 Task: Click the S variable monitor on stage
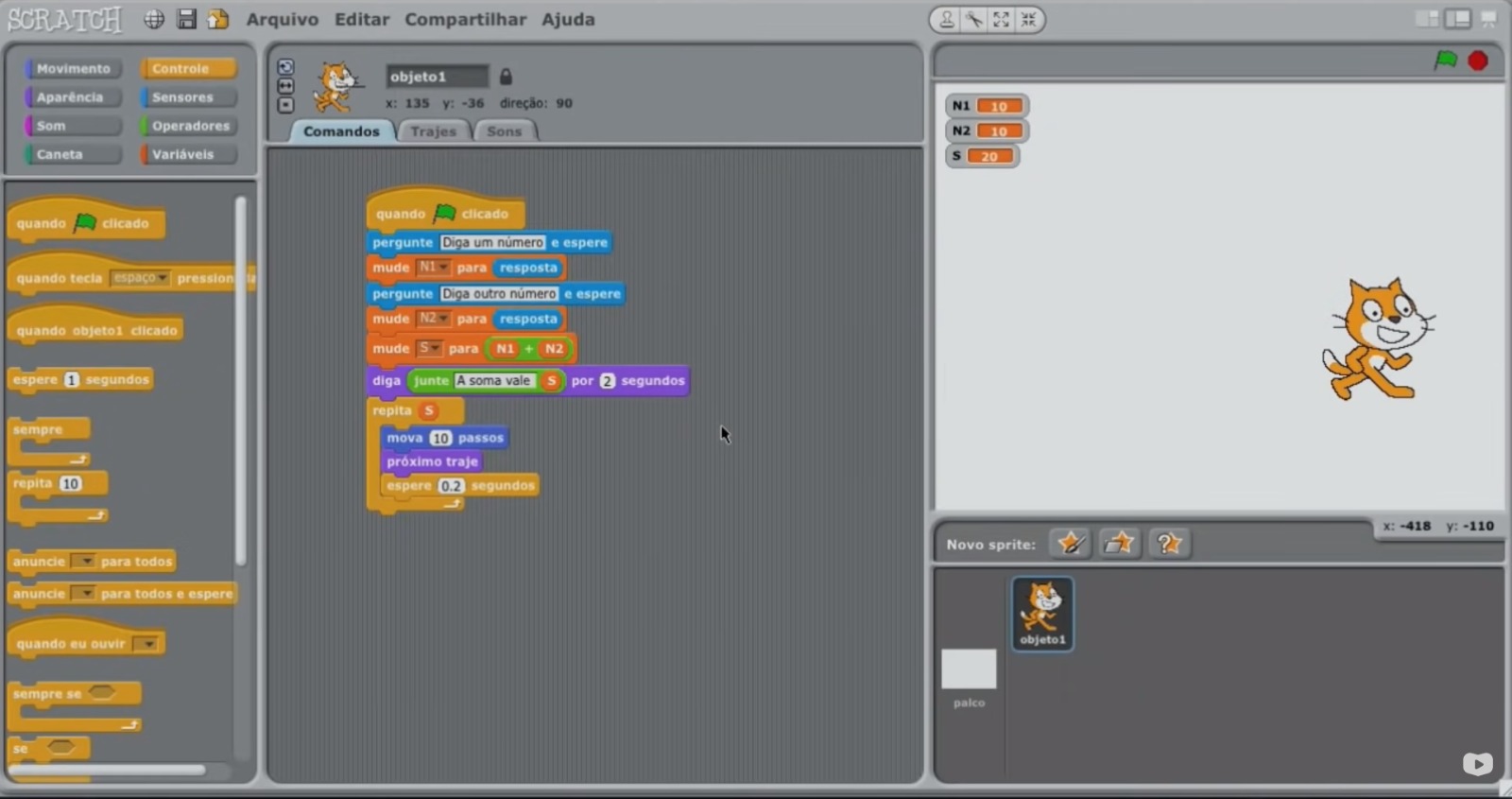[983, 156]
